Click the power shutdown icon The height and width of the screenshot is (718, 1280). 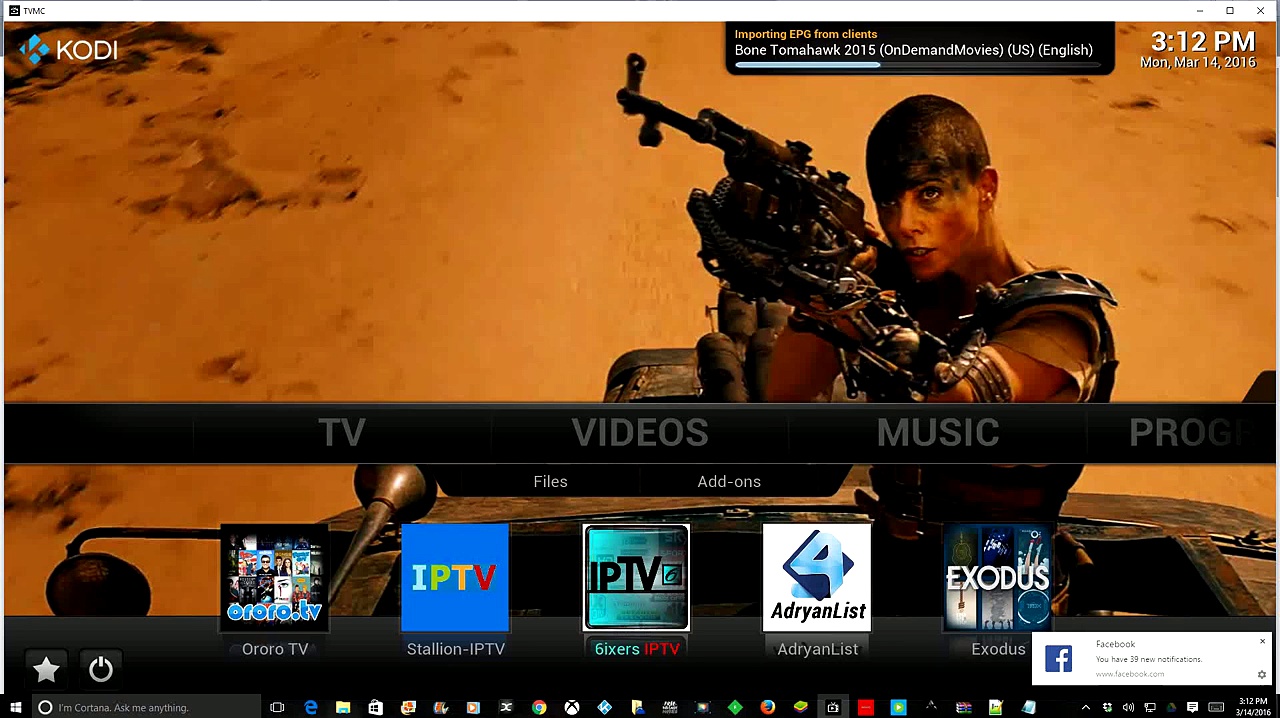click(x=101, y=669)
